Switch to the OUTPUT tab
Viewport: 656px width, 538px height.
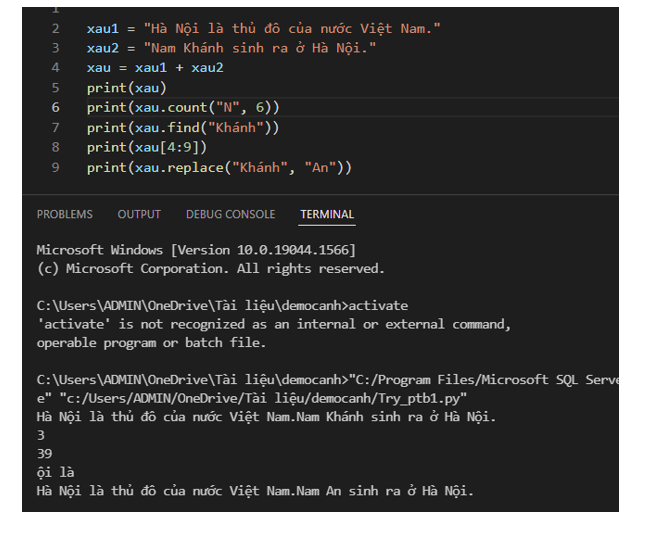tap(139, 214)
